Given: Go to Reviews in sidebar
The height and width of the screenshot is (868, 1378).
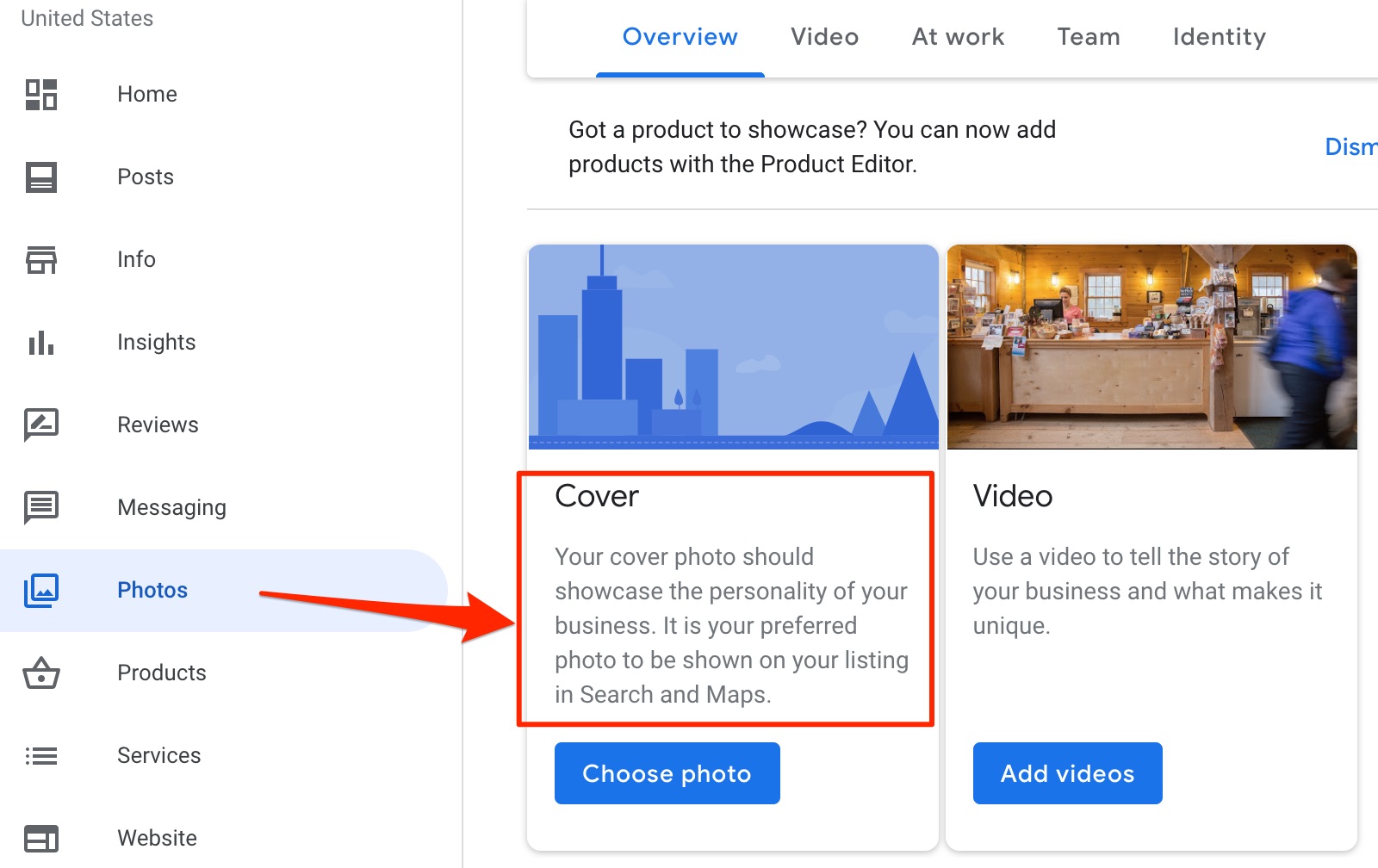Looking at the screenshot, I should click(x=158, y=425).
